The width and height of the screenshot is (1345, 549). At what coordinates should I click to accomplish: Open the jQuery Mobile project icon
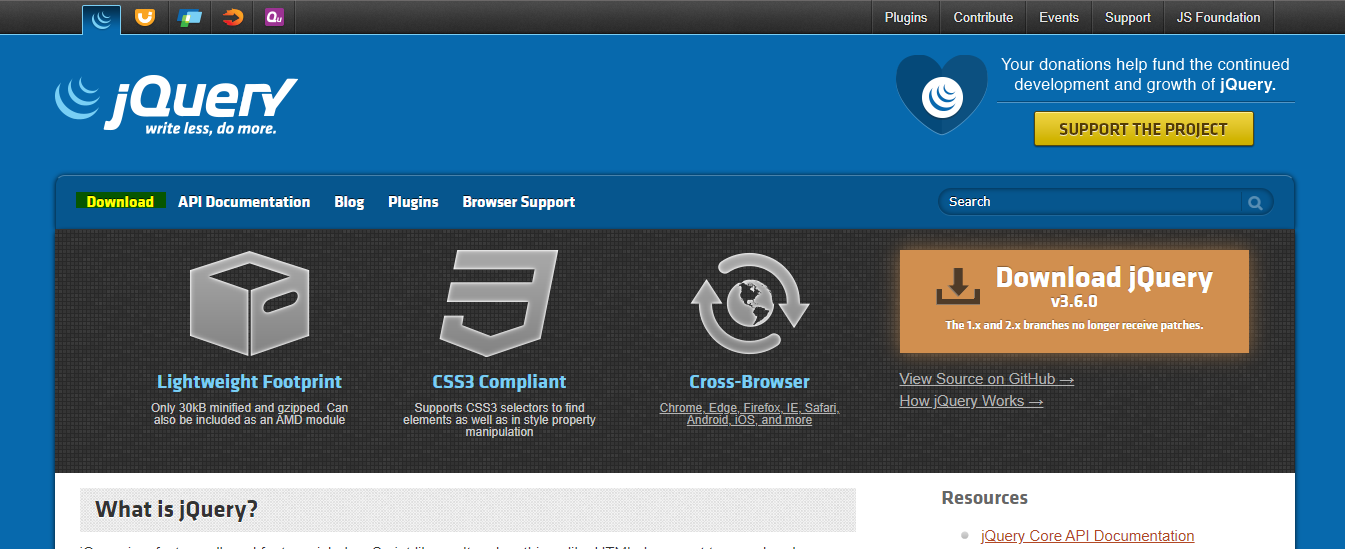click(x=189, y=17)
